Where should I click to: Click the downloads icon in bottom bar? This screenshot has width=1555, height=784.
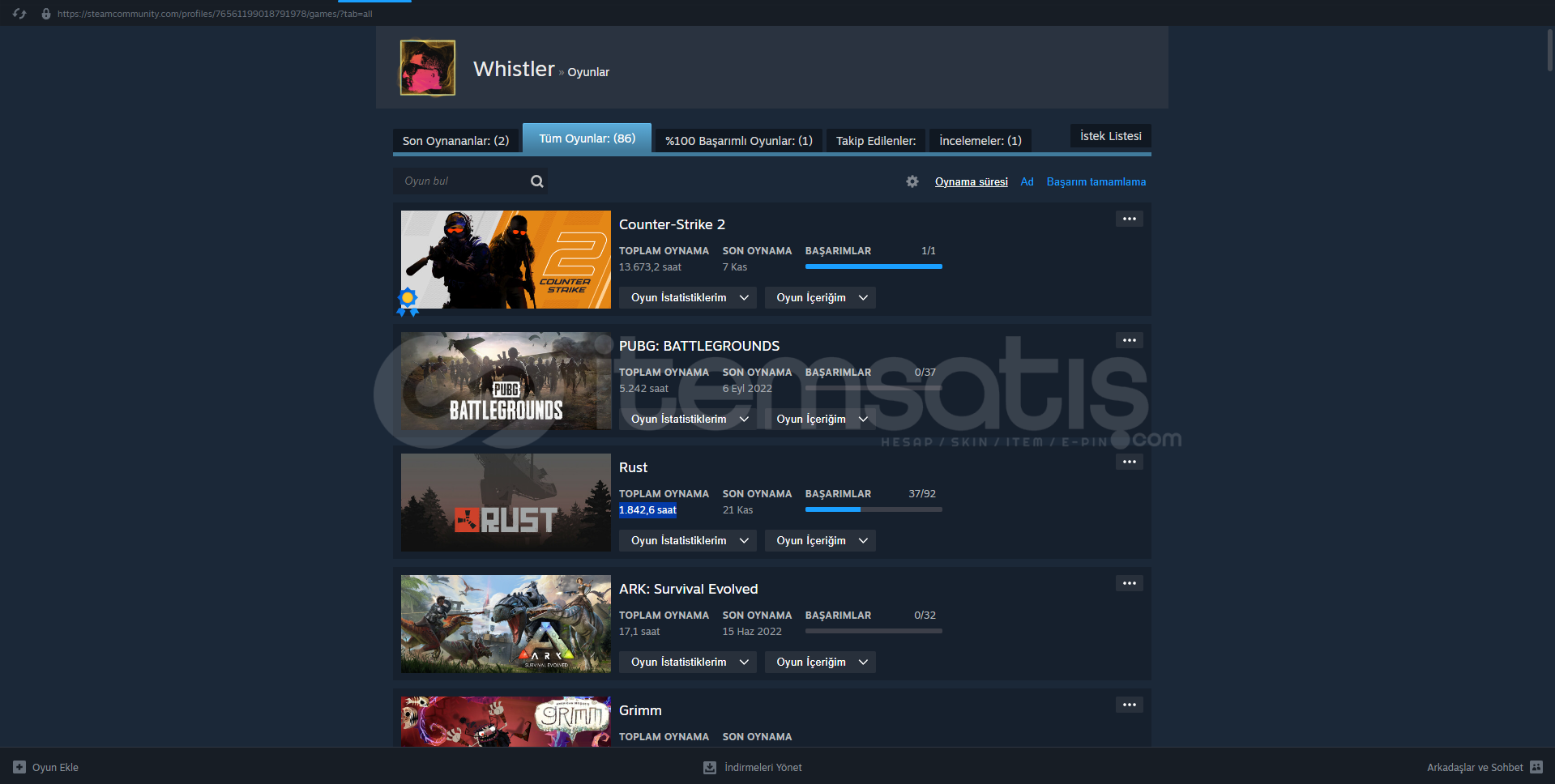coord(710,767)
